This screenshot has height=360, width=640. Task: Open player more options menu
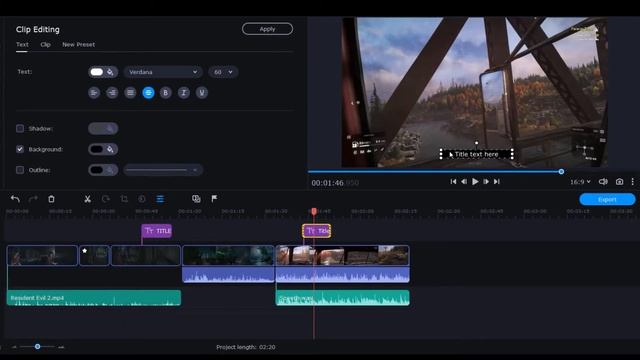click(x=633, y=182)
